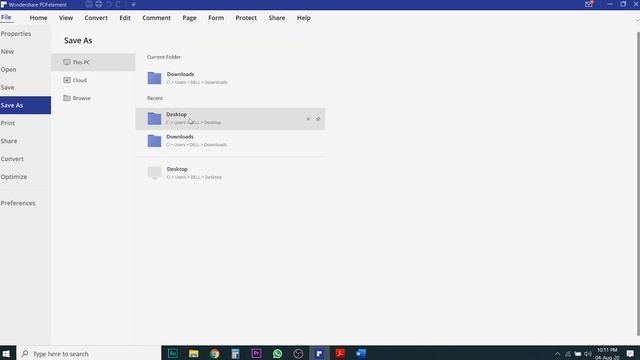Click the Cloud location icon
The width and height of the screenshot is (640, 360).
(67, 80)
